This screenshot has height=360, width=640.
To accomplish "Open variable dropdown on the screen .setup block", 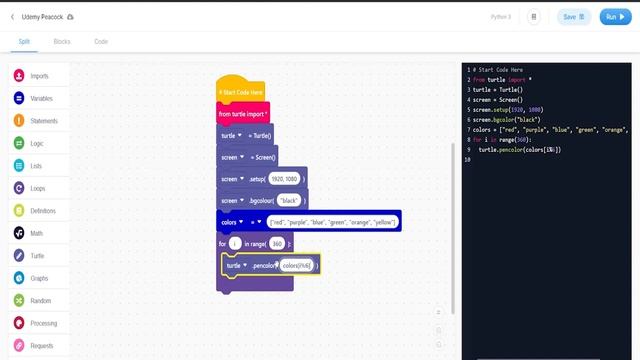I will pyautogui.click(x=242, y=178).
